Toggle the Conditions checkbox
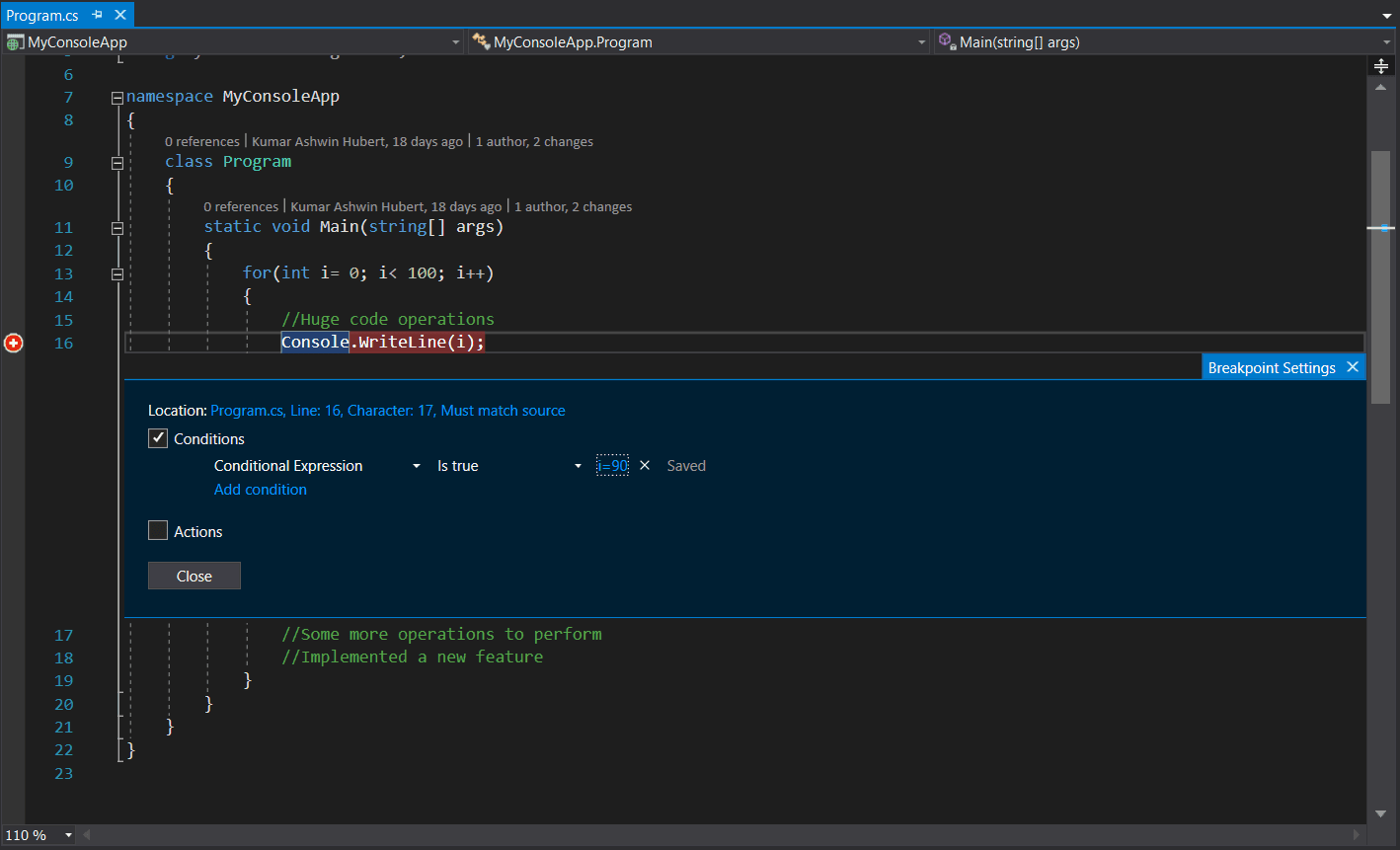The height and width of the screenshot is (850, 1400). tap(158, 438)
